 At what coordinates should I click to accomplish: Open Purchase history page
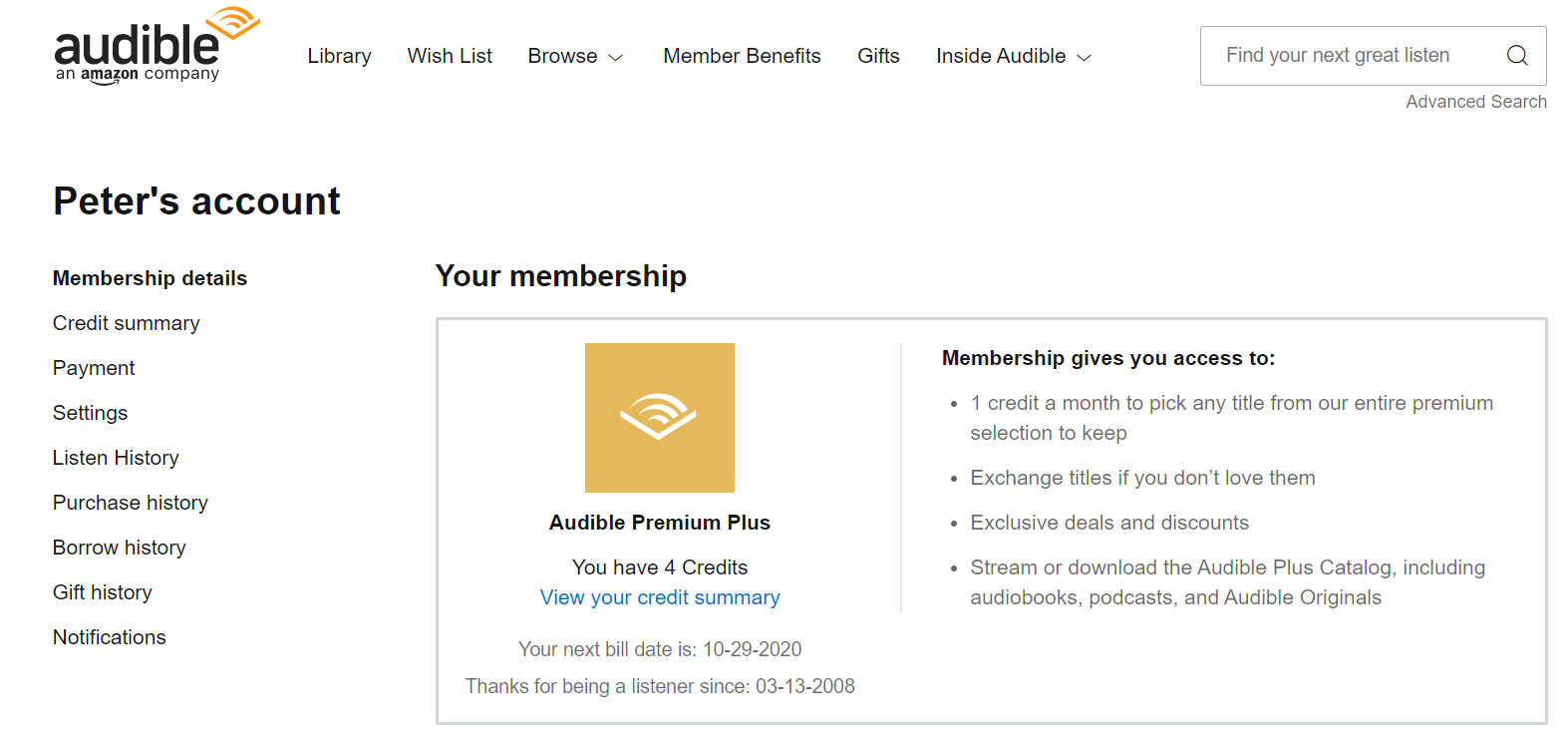(131, 503)
